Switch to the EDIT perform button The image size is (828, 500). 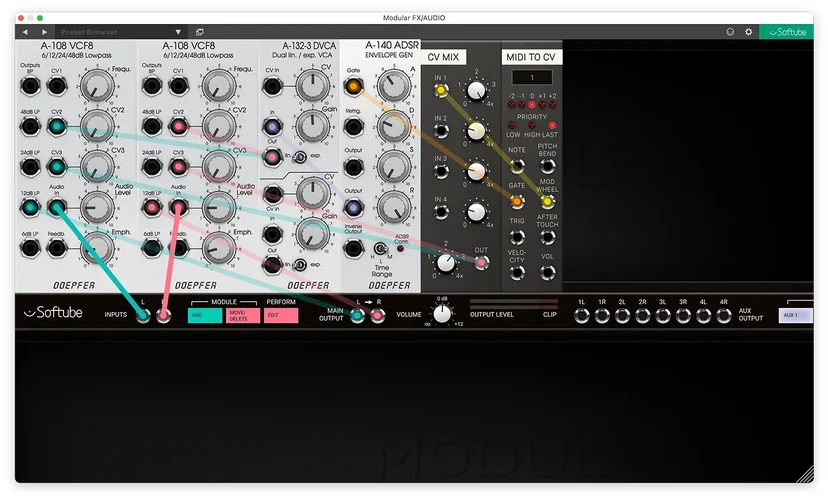pyautogui.click(x=281, y=315)
